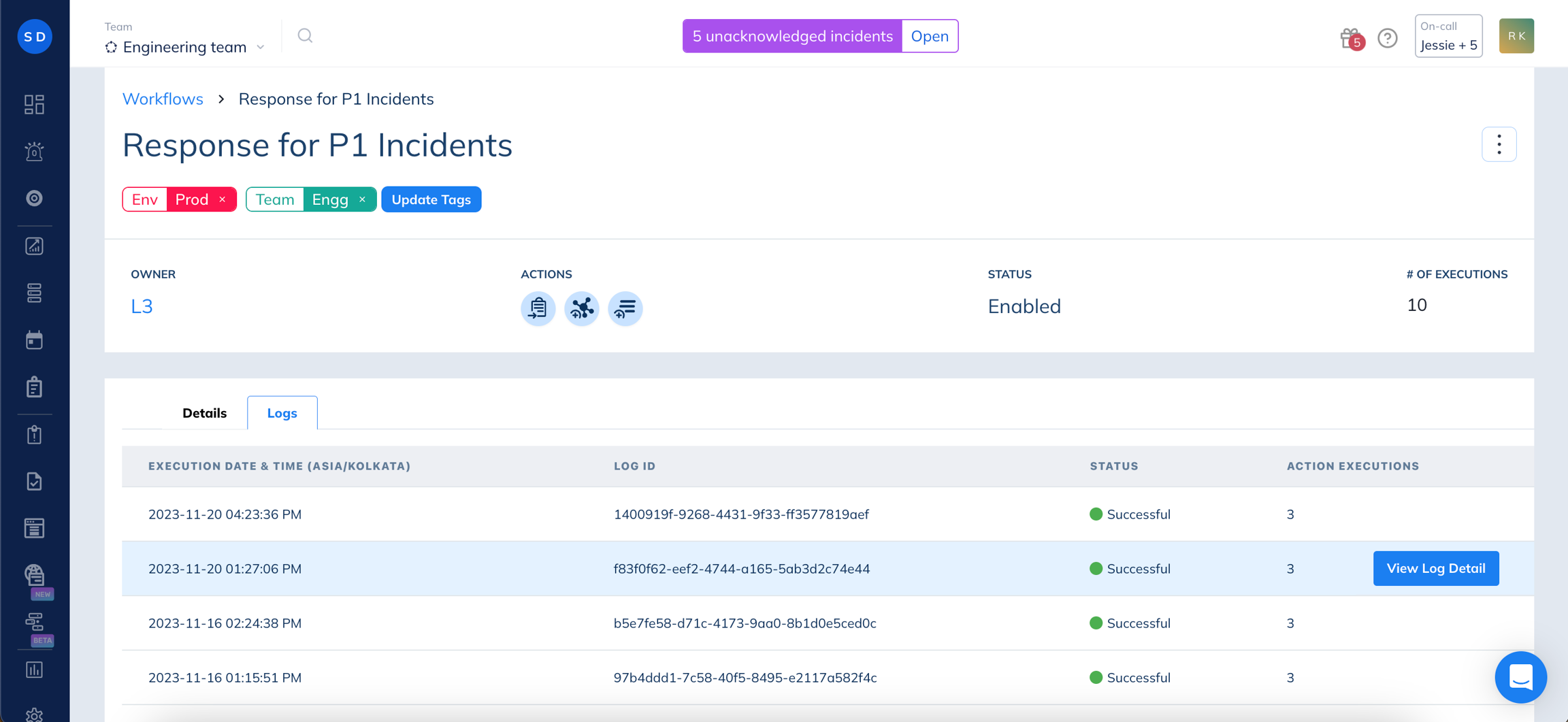Click the Log ID column header
This screenshot has width=1568, height=722.
click(x=634, y=466)
